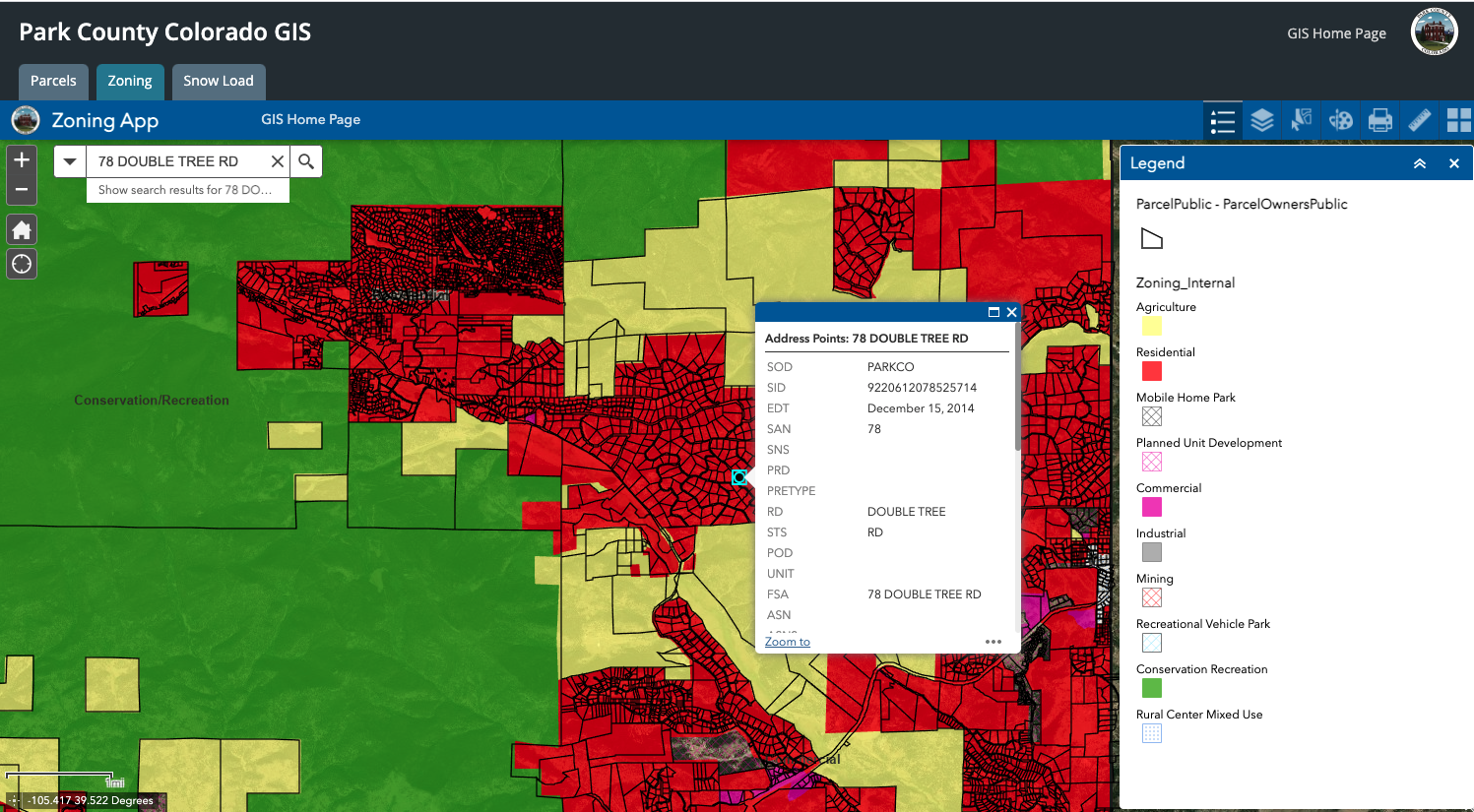Click the Zoom to link
Image resolution: width=1474 pixels, height=812 pixels.
pyautogui.click(x=787, y=642)
